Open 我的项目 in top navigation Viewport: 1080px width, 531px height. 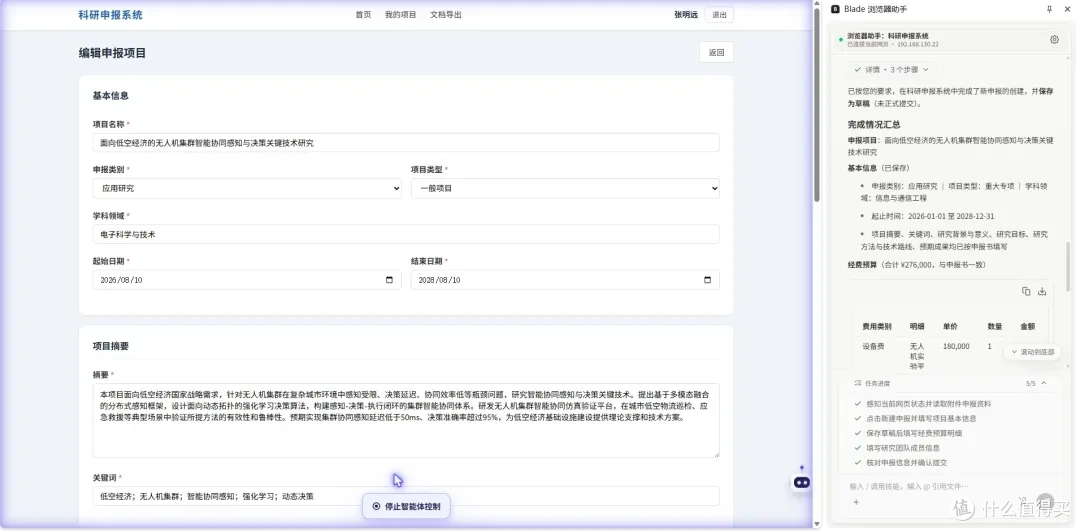tap(400, 14)
